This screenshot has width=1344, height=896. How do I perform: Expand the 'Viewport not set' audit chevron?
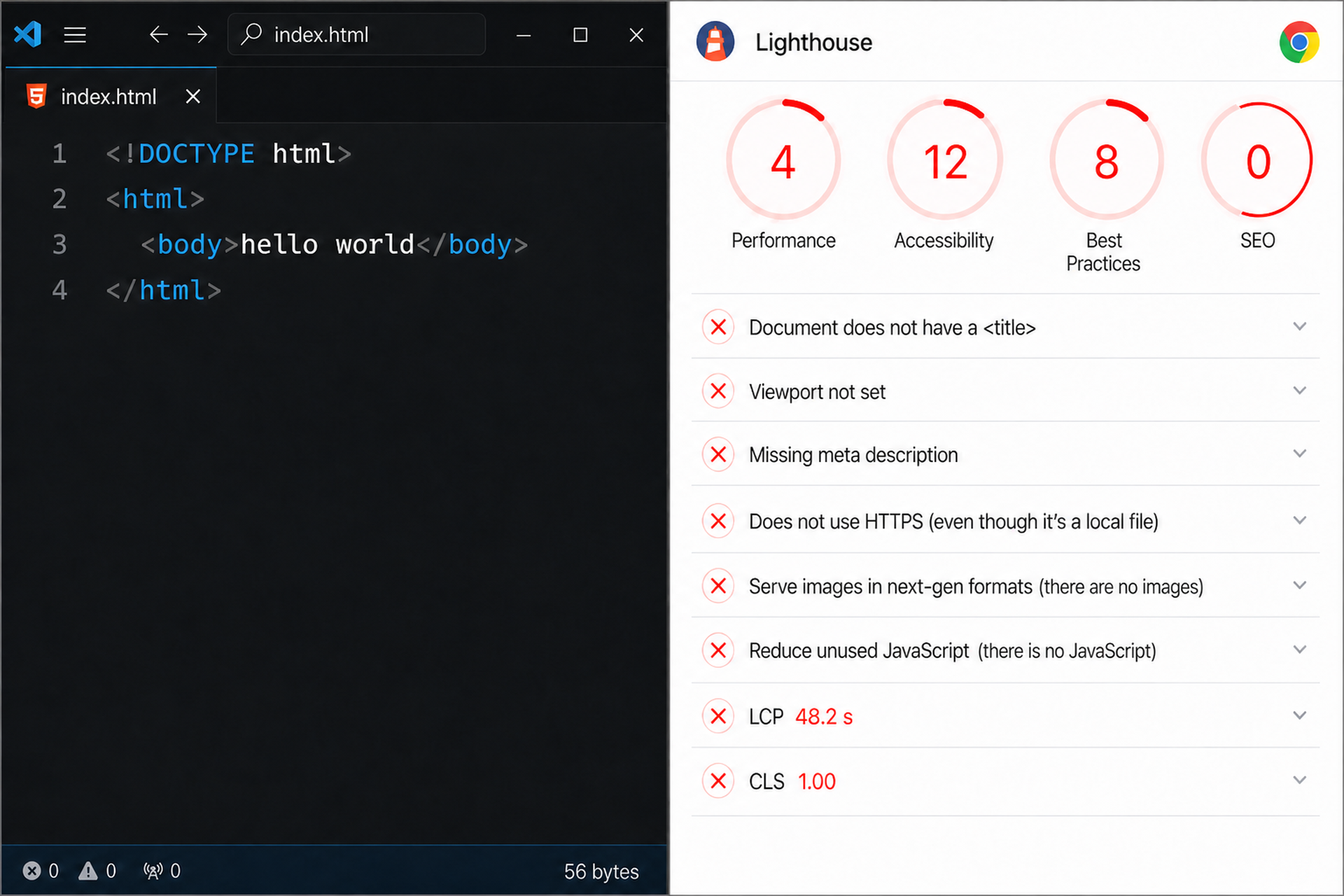click(1299, 391)
